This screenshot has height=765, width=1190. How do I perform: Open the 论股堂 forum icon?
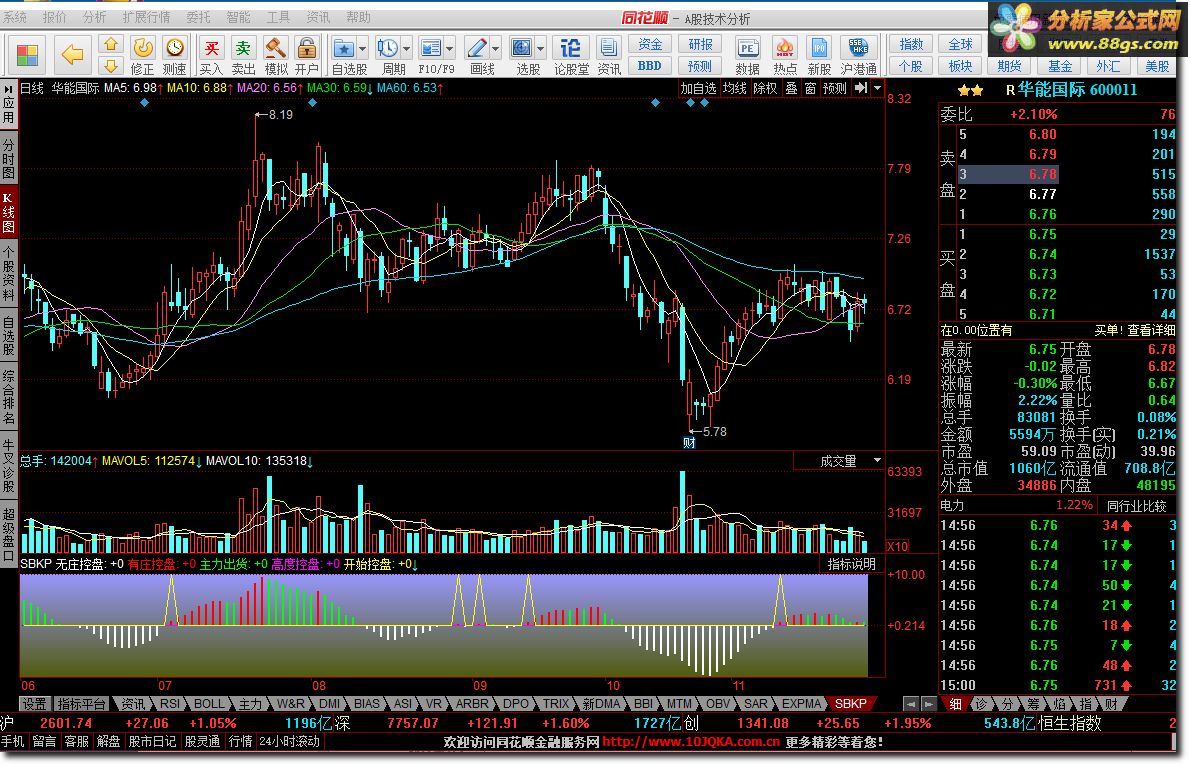(571, 56)
